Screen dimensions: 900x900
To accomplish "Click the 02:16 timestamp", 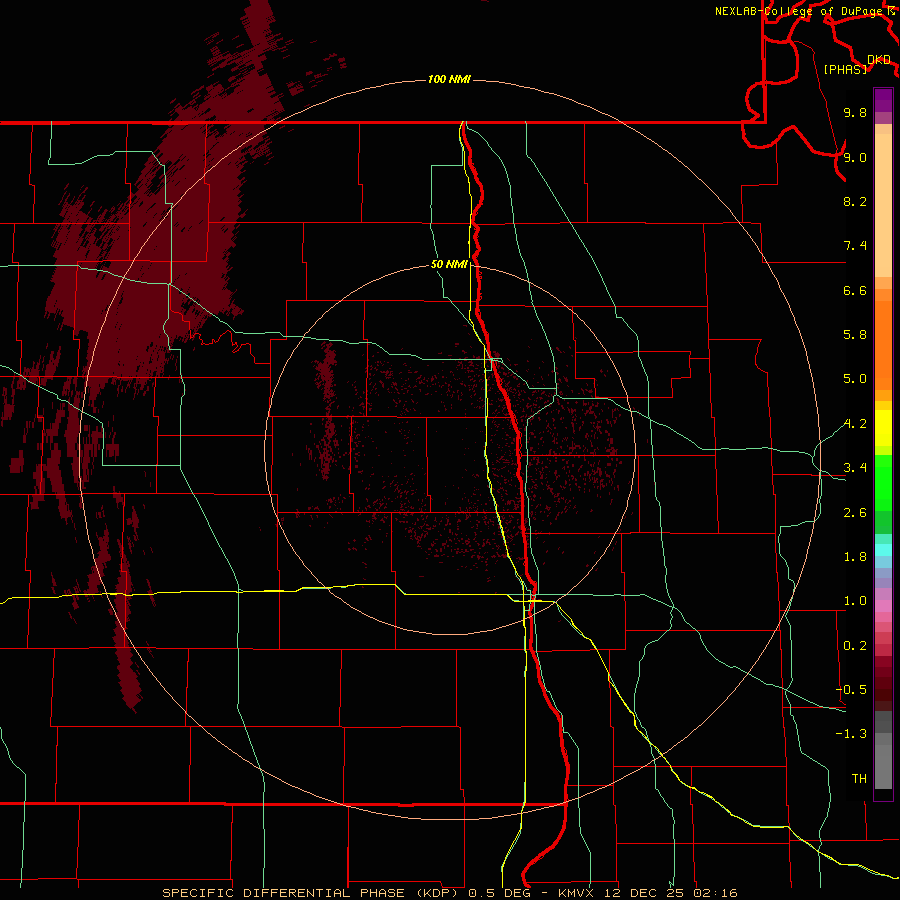I will point(715,893).
